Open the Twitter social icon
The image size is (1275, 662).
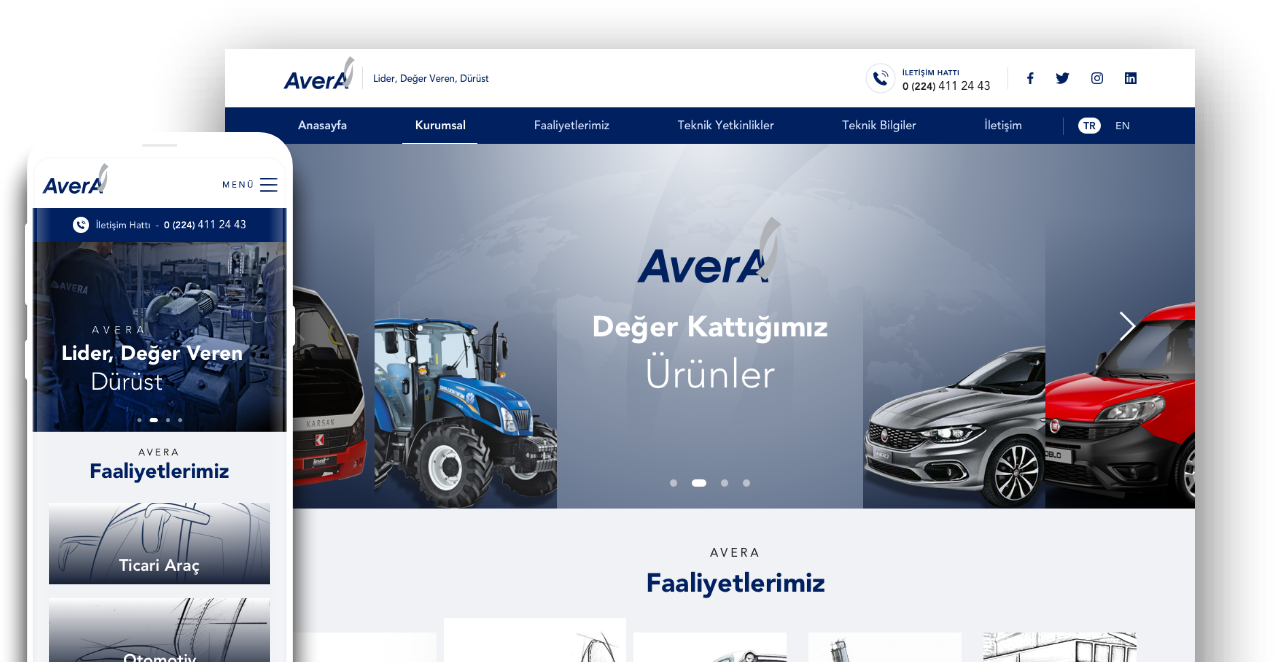coord(1062,78)
